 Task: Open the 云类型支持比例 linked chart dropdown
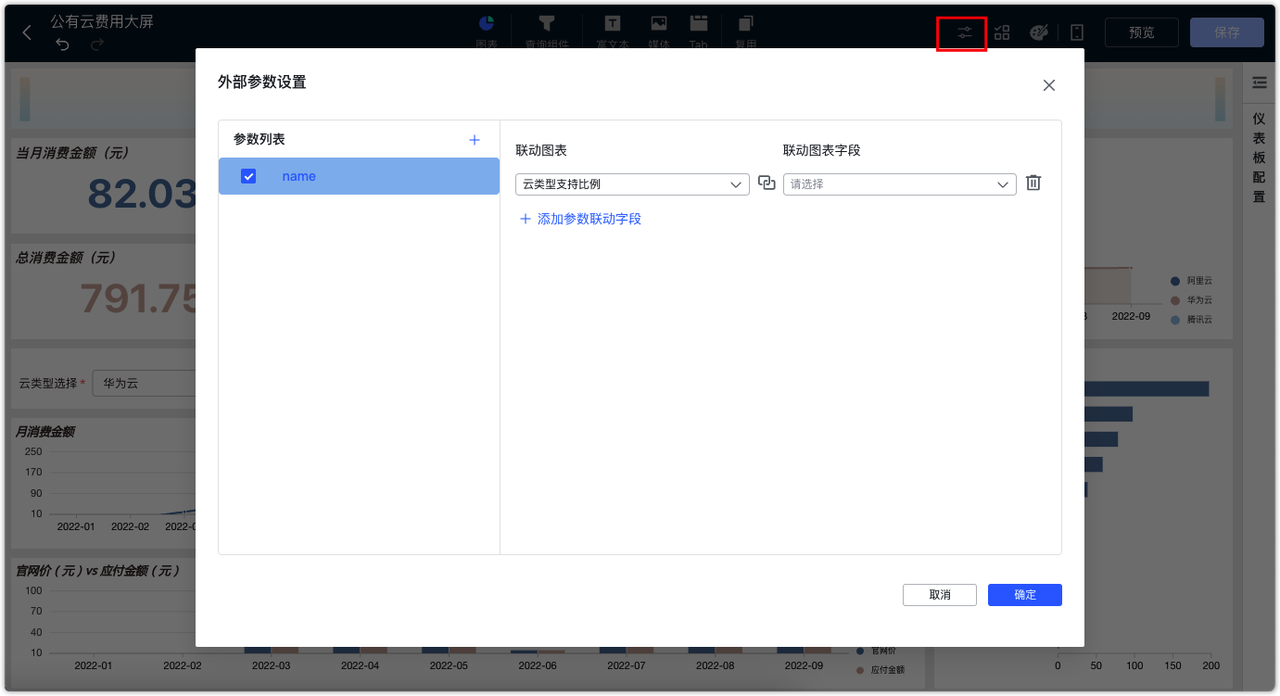click(631, 184)
